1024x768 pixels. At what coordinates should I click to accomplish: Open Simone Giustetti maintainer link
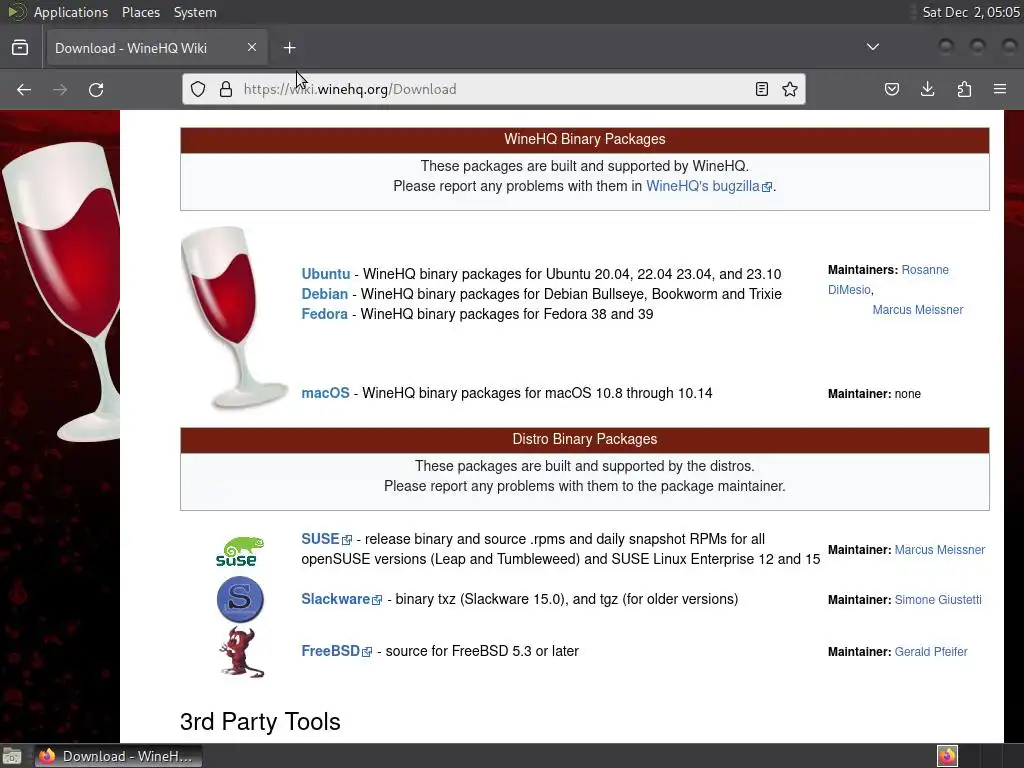[938, 600]
